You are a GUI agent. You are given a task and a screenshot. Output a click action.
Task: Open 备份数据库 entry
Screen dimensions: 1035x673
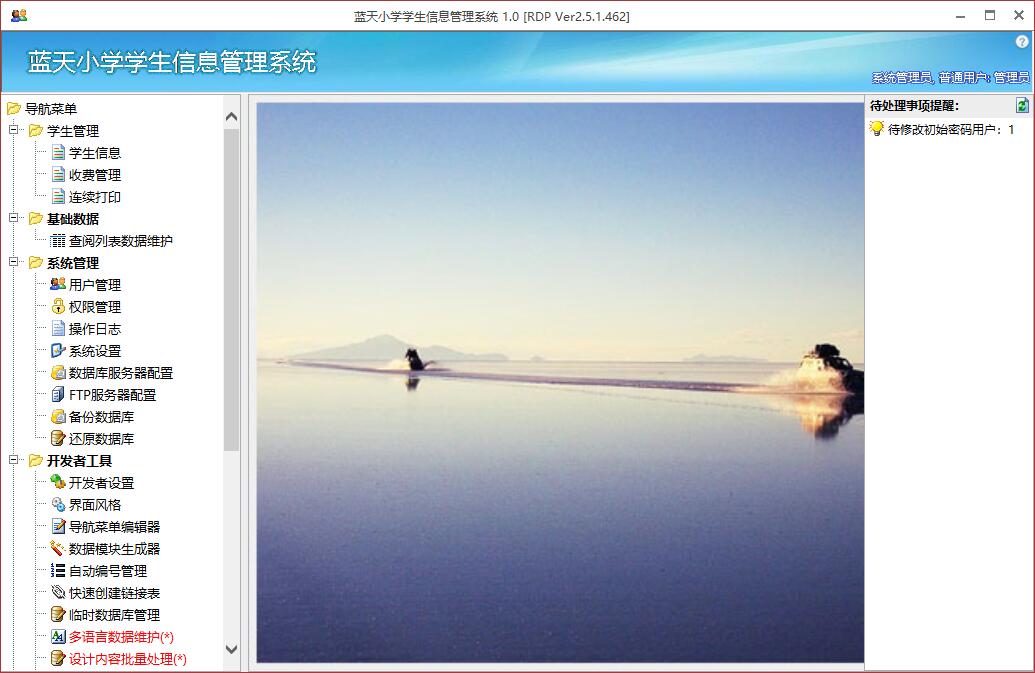tap(102, 417)
